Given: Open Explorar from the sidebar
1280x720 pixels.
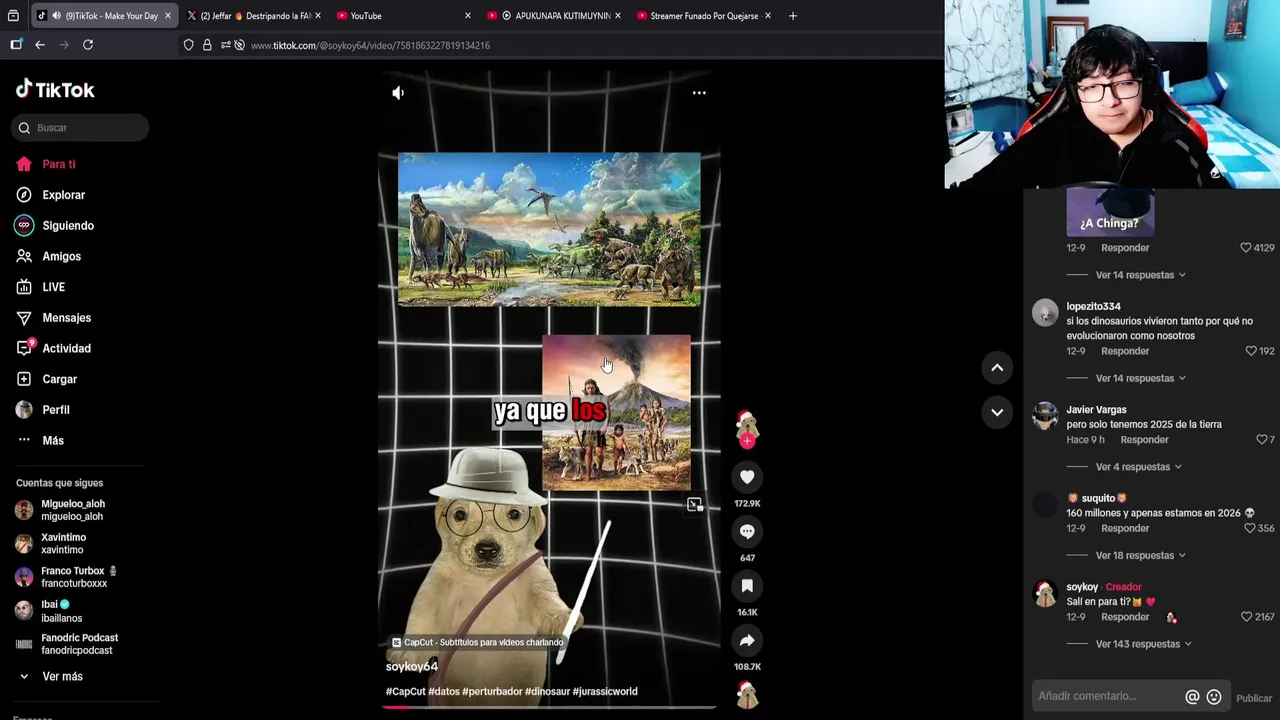Looking at the screenshot, I should tap(63, 195).
